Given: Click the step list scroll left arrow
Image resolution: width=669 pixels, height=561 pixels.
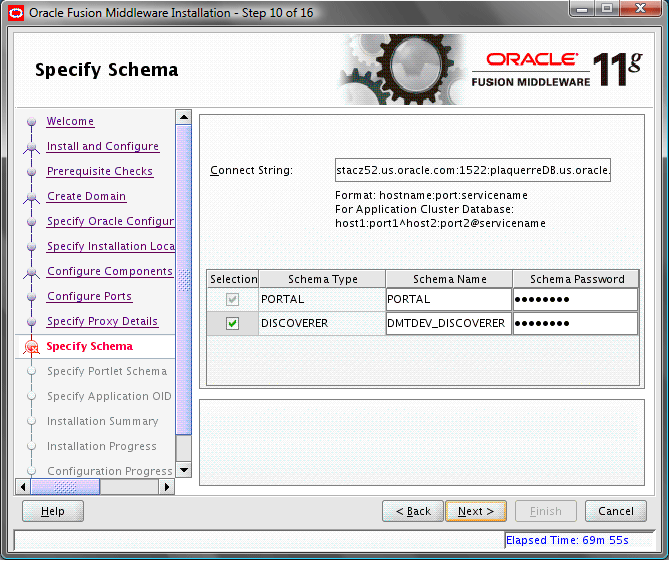Looking at the screenshot, I should click(23, 487).
